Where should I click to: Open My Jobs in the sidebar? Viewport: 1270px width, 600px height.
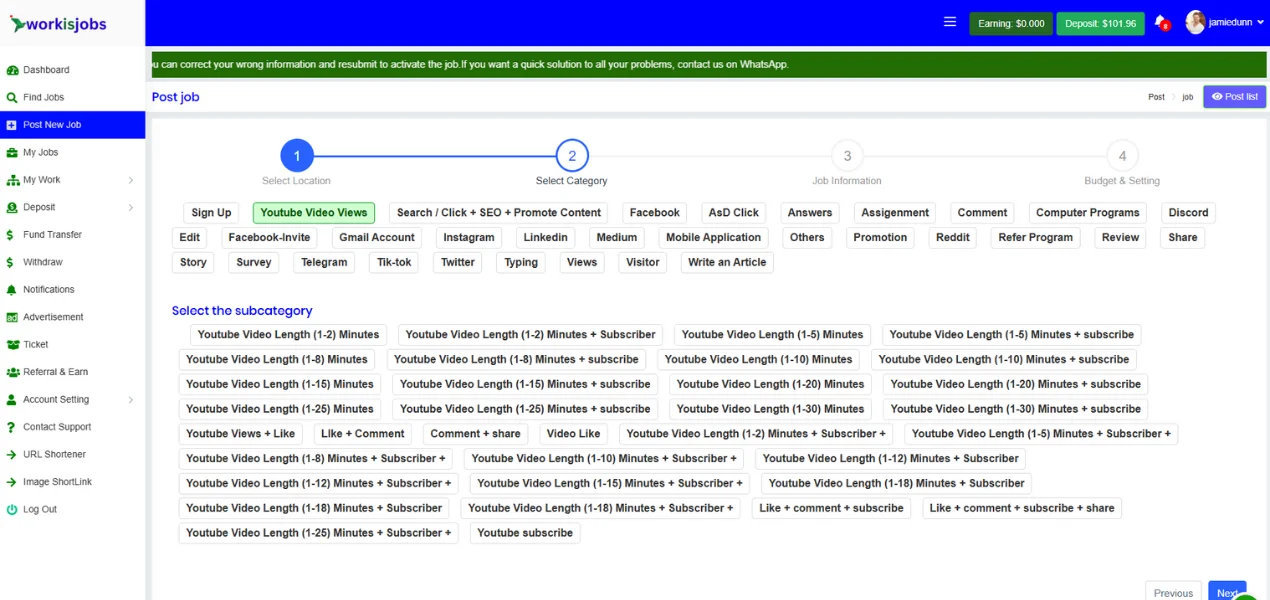coord(41,153)
